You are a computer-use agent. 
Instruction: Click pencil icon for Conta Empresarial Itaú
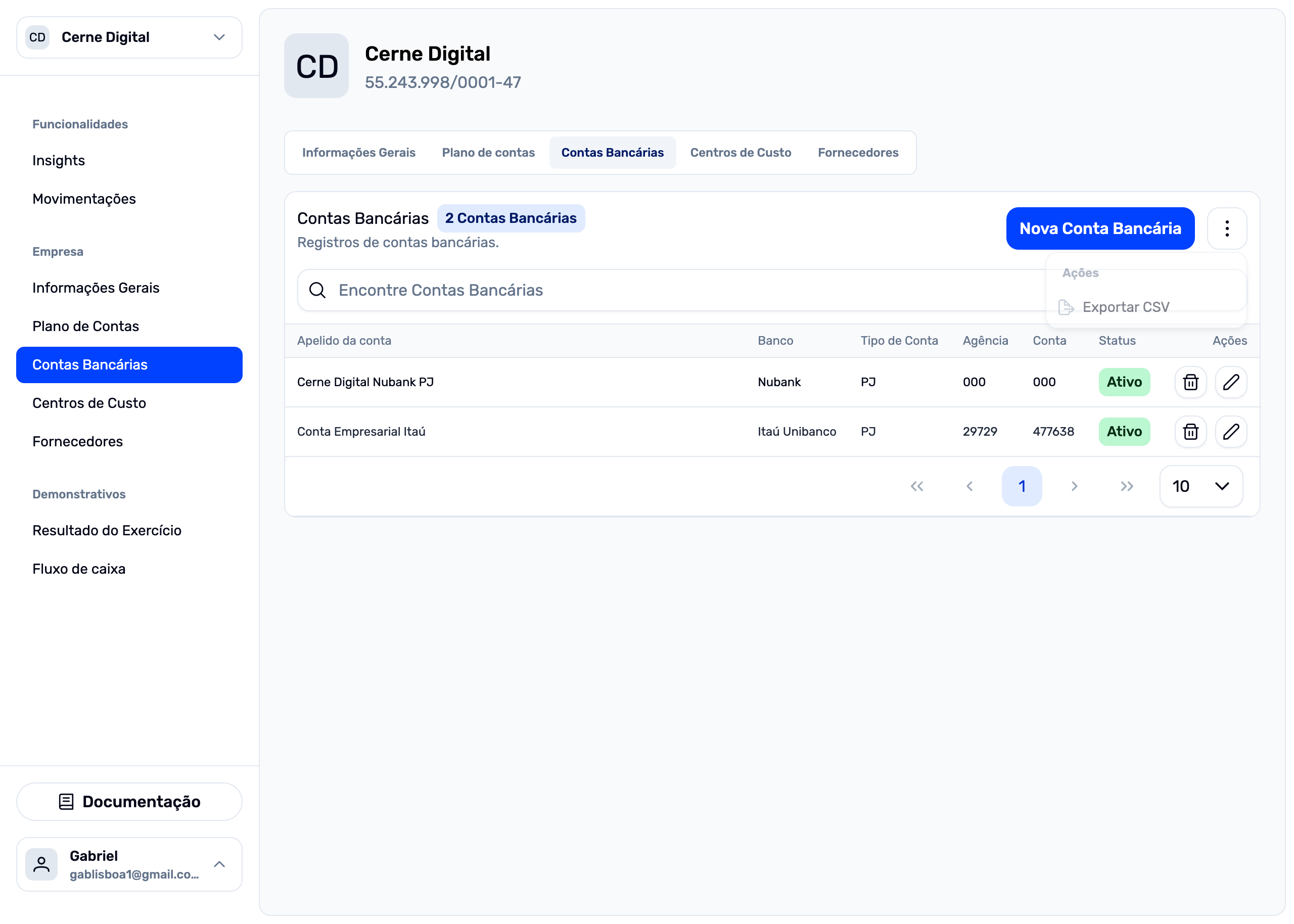[x=1230, y=431]
